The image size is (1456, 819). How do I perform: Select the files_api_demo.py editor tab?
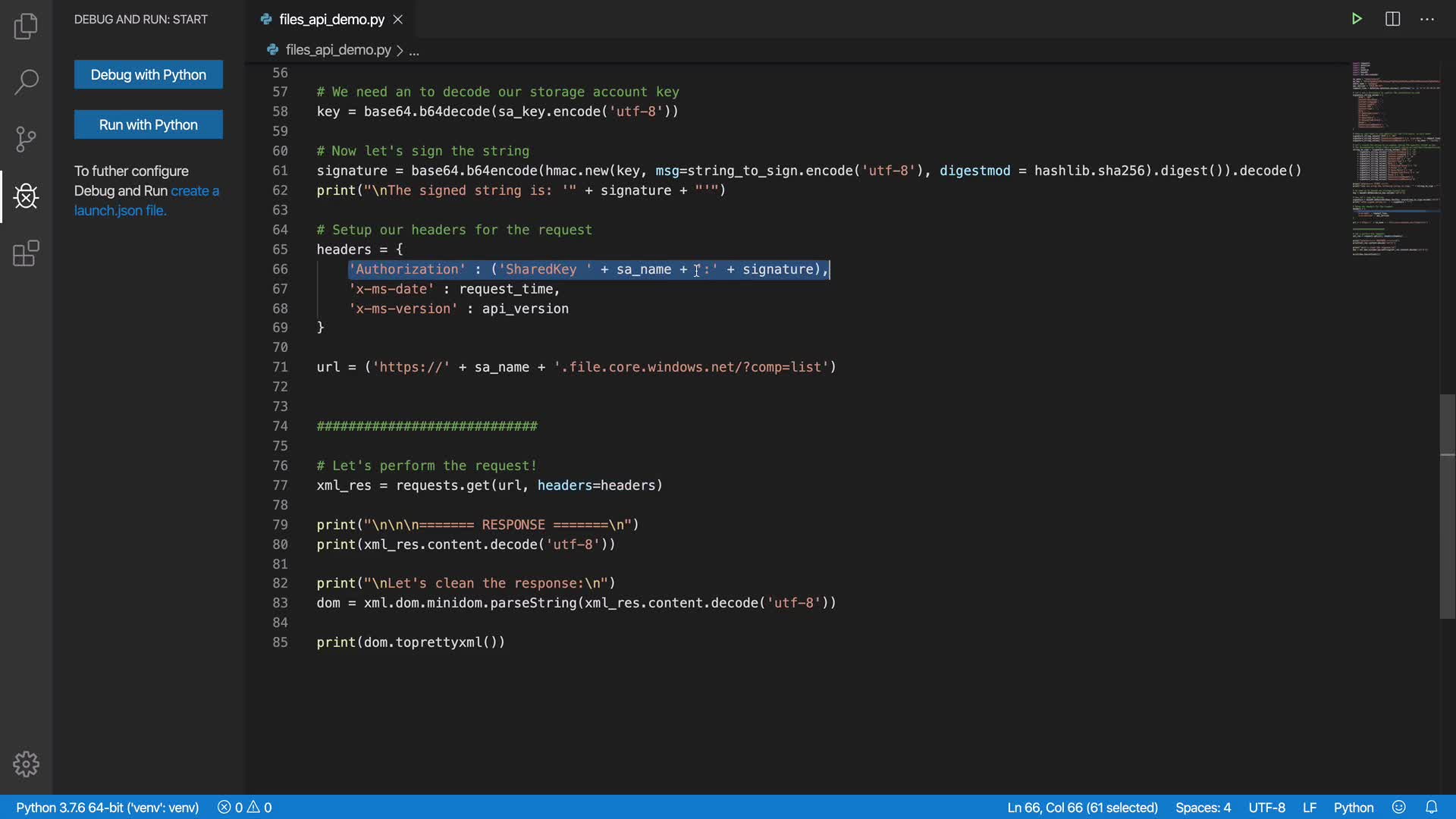(x=331, y=20)
